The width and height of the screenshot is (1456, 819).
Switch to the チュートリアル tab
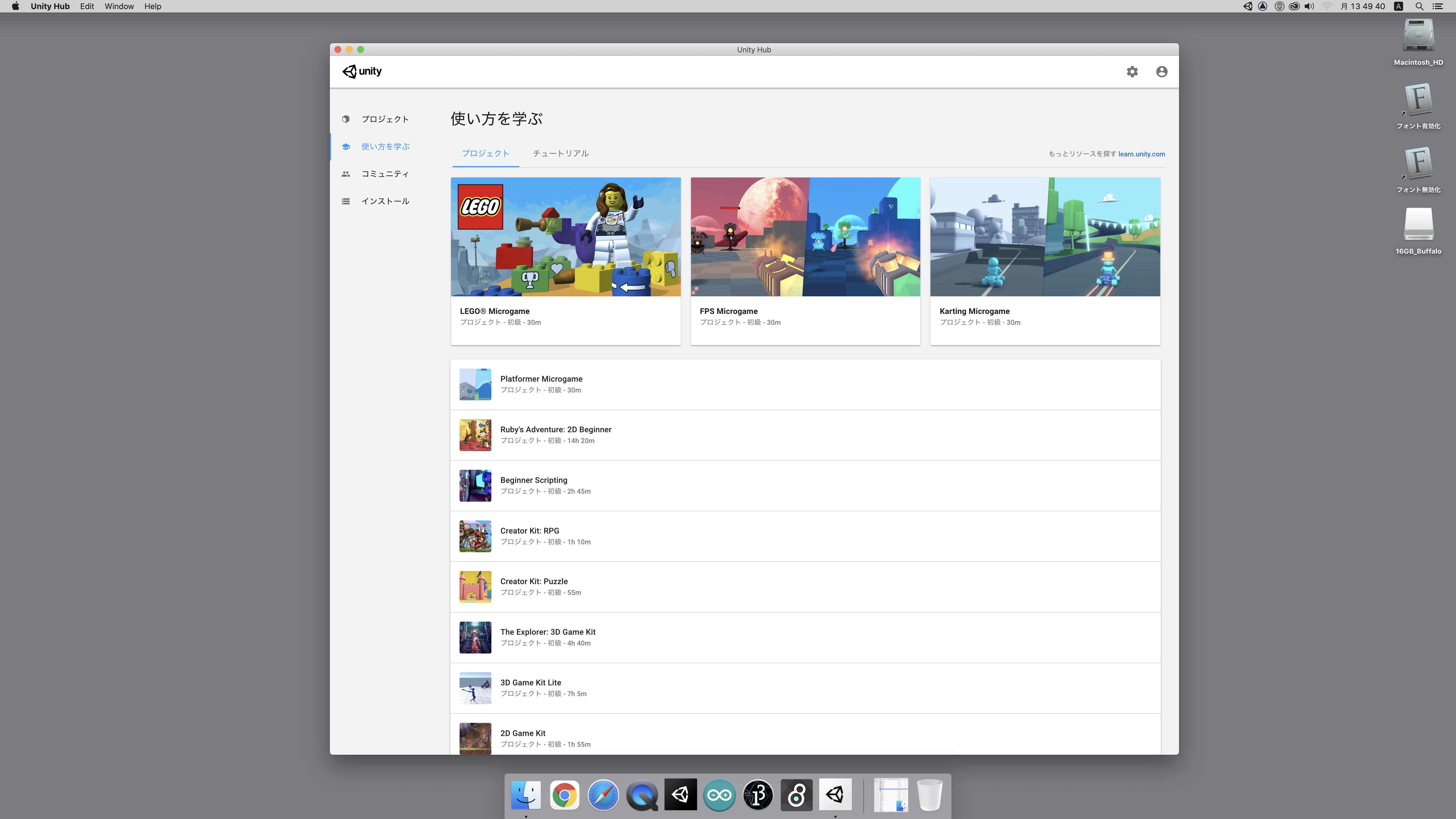pyautogui.click(x=560, y=154)
